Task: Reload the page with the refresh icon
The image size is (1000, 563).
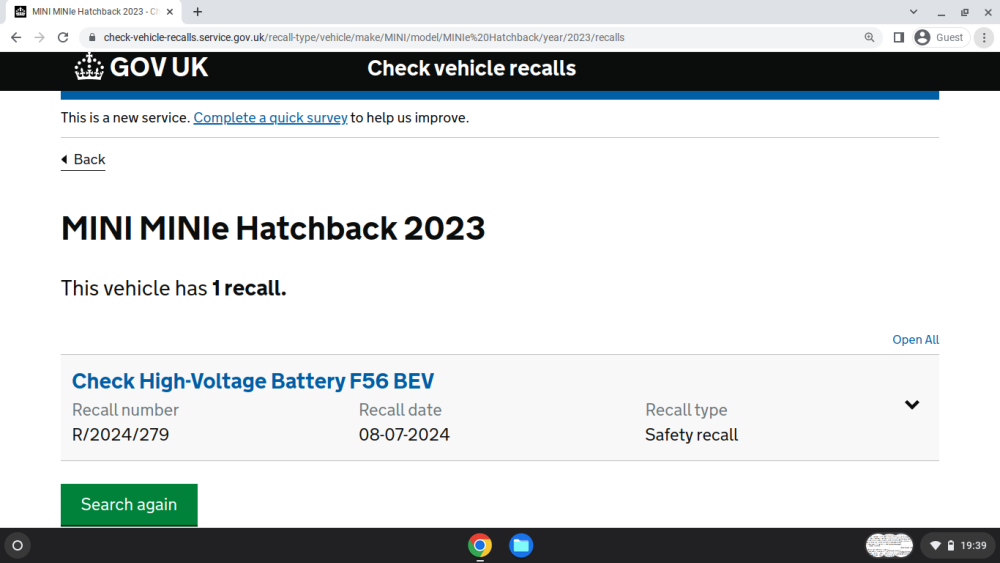Action: coord(62,38)
